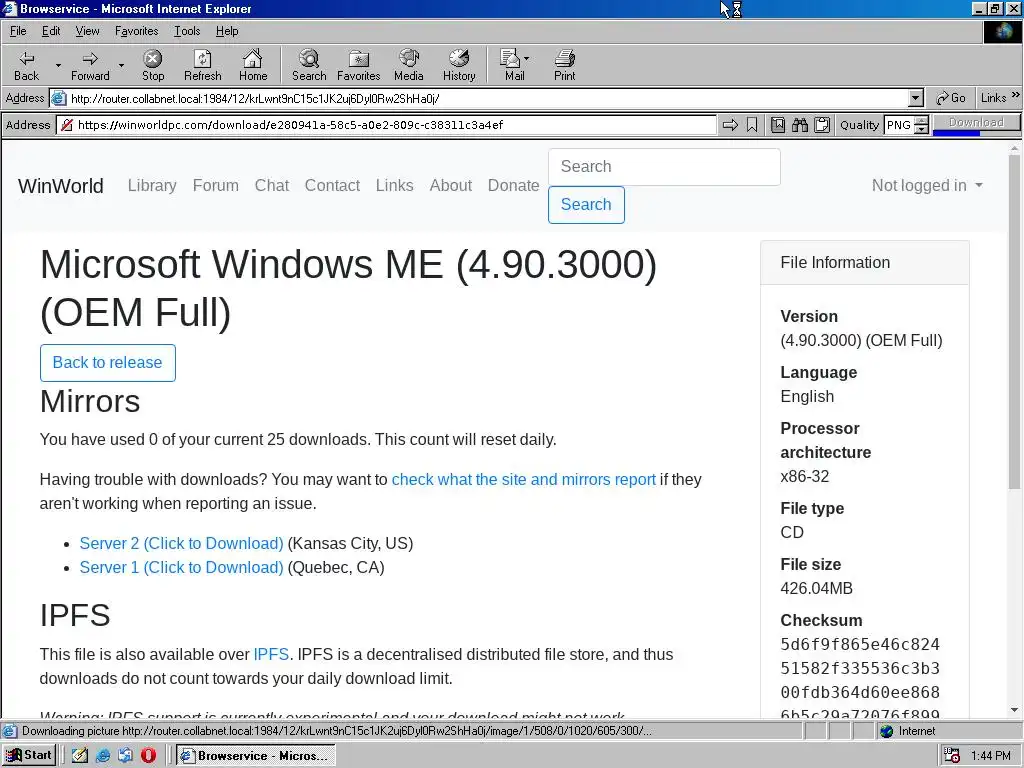Click the Go button in IE address bar
1024x768 pixels.
pyautogui.click(x=951, y=98)
